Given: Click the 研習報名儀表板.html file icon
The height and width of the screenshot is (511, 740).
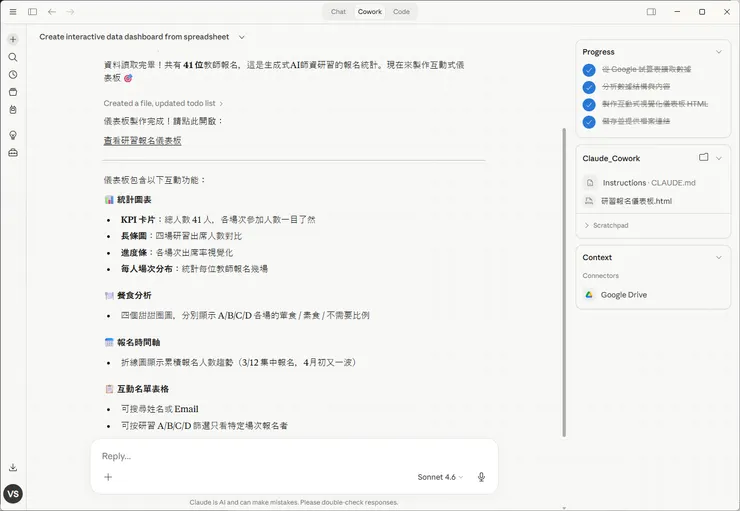Looking at the screenshot, I should (589, 201).
